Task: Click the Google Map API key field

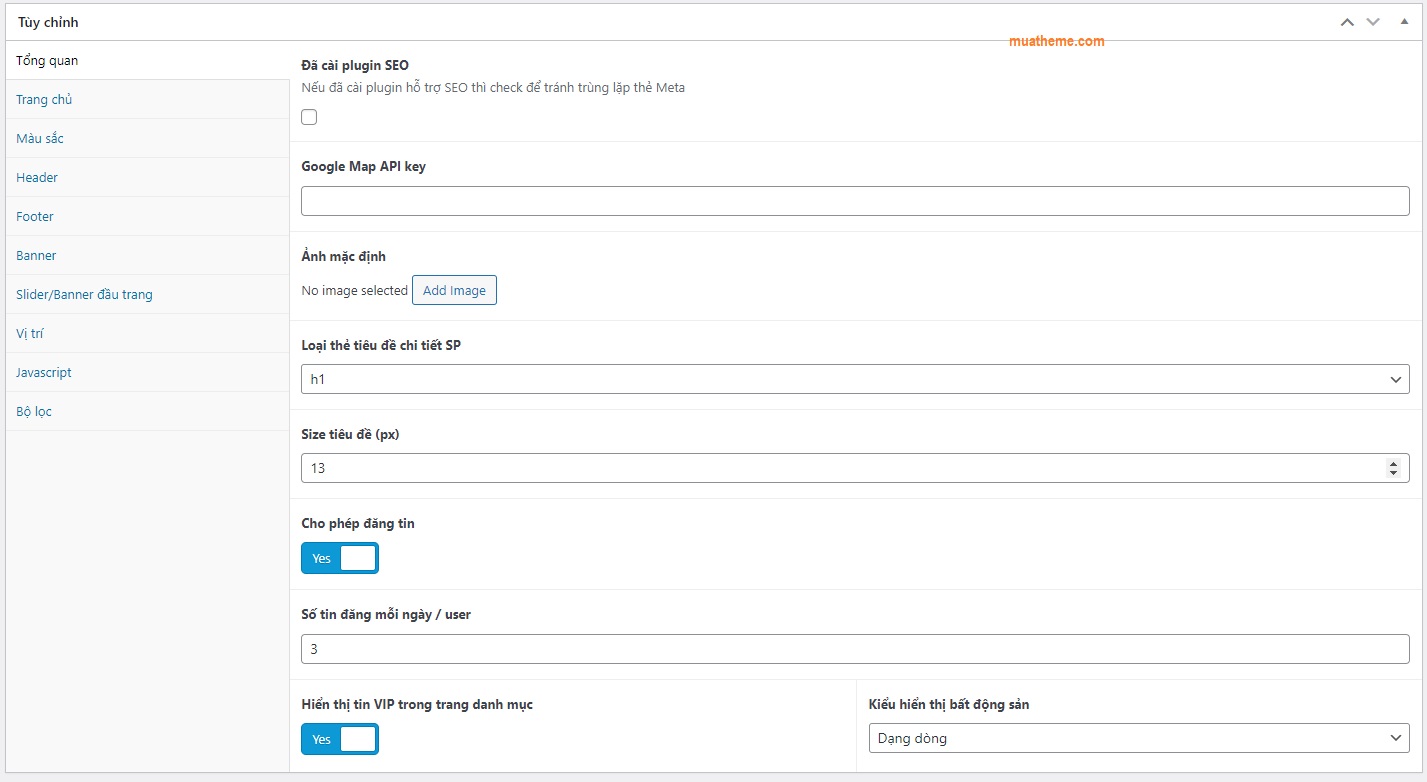Action: click(x=854, y=201)
